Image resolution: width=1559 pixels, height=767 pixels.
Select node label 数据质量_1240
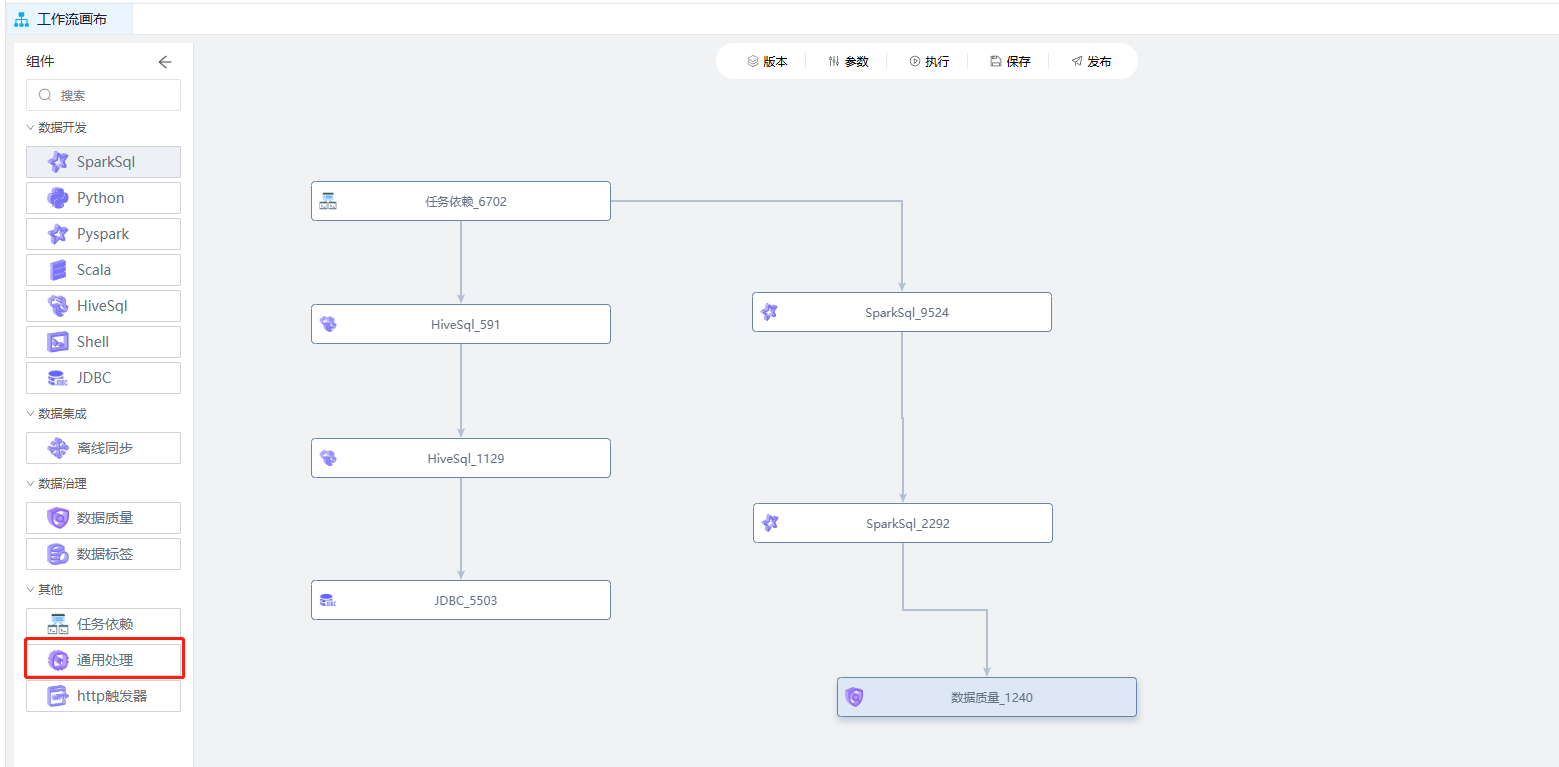click(x=992, y=698)
